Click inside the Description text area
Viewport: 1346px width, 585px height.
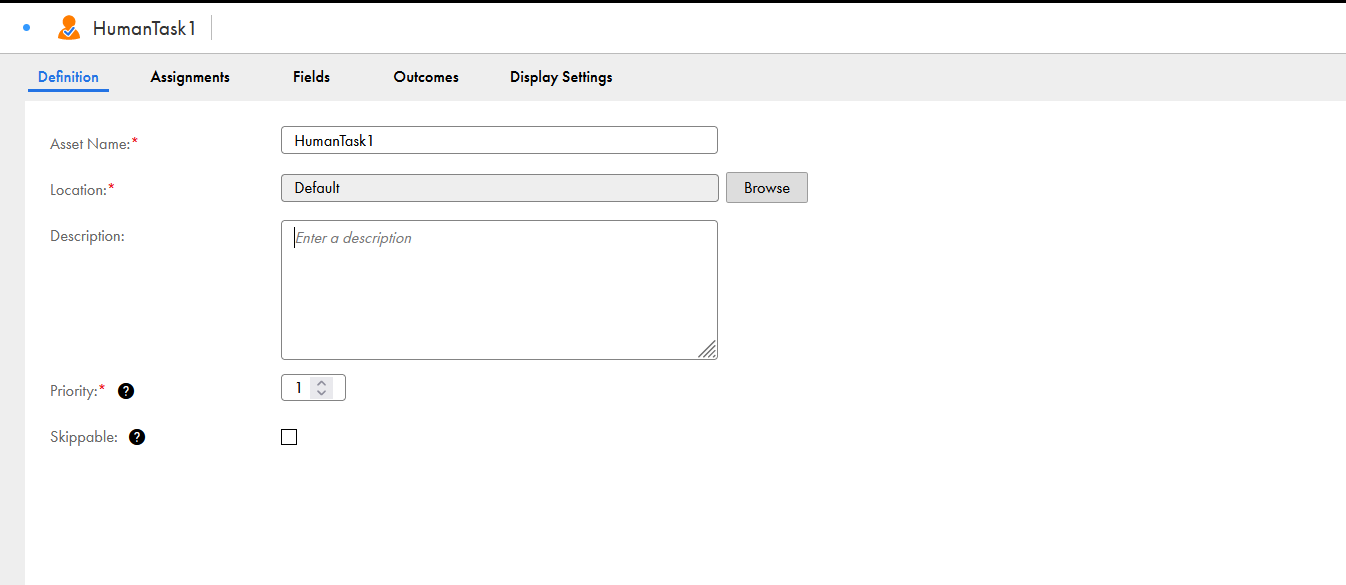point(499,290)
